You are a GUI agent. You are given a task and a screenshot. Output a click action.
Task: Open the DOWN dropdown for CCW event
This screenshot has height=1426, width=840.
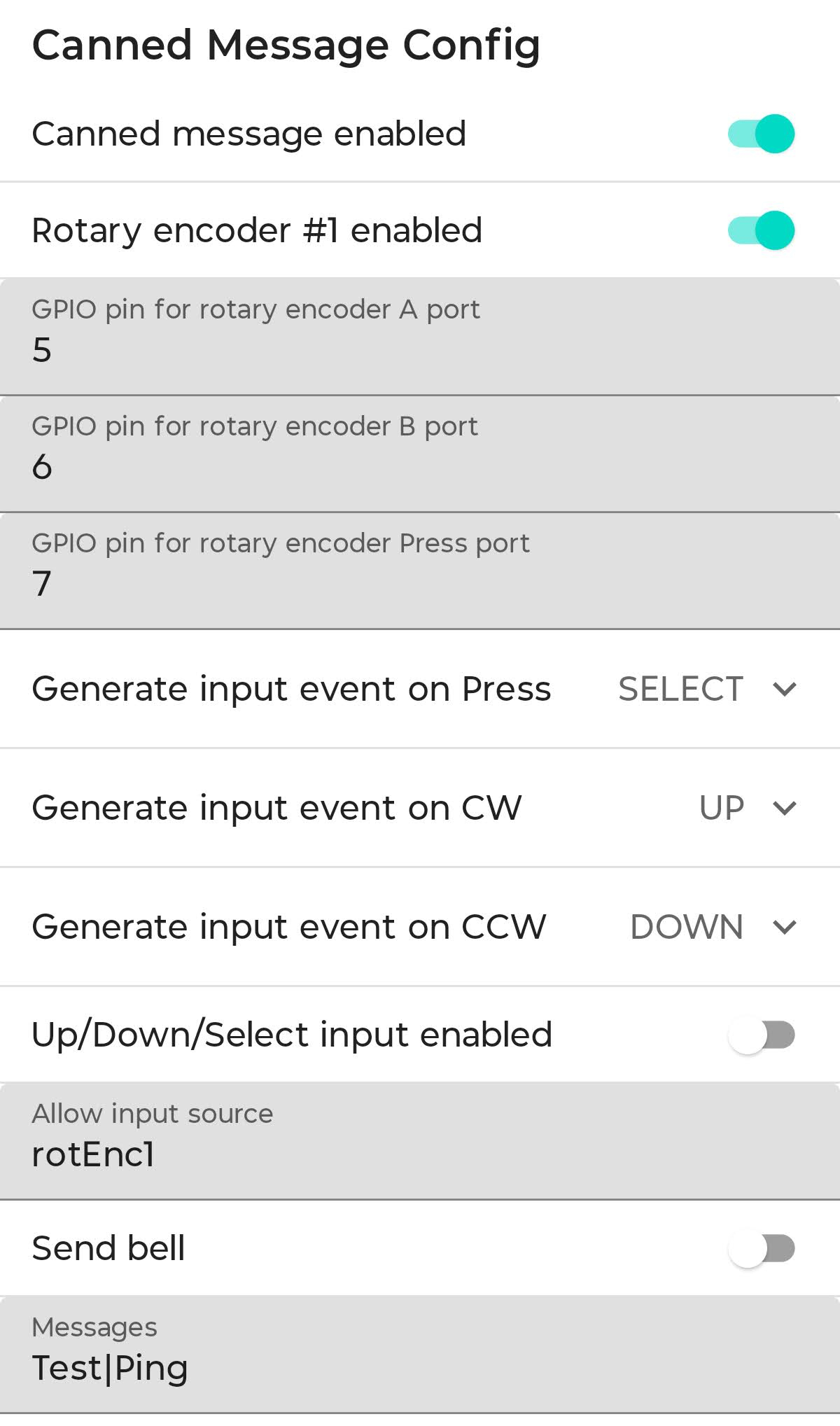coord(687,927)
